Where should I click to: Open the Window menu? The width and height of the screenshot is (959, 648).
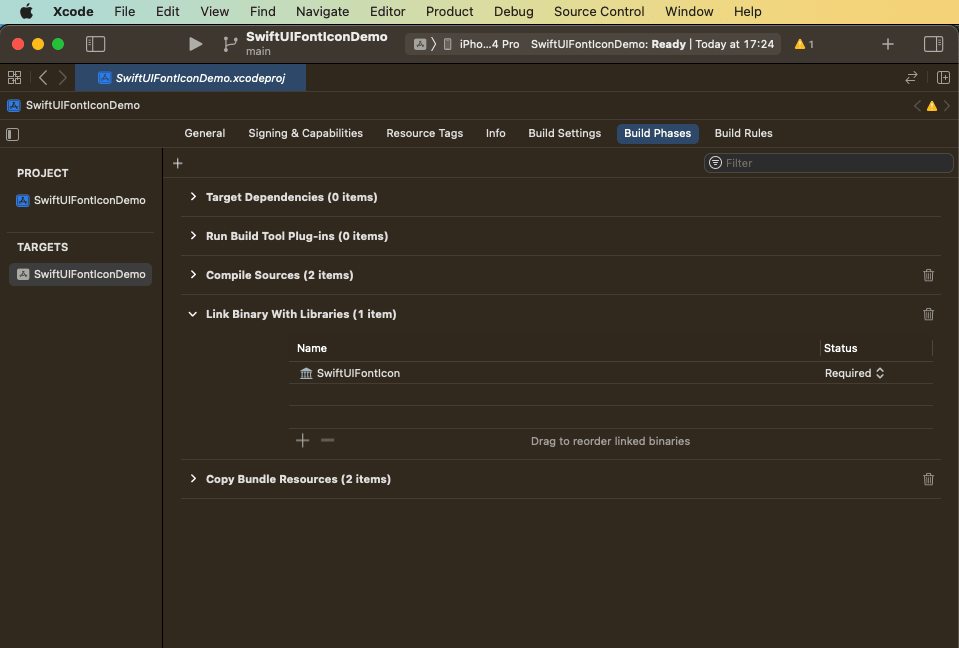689,12
